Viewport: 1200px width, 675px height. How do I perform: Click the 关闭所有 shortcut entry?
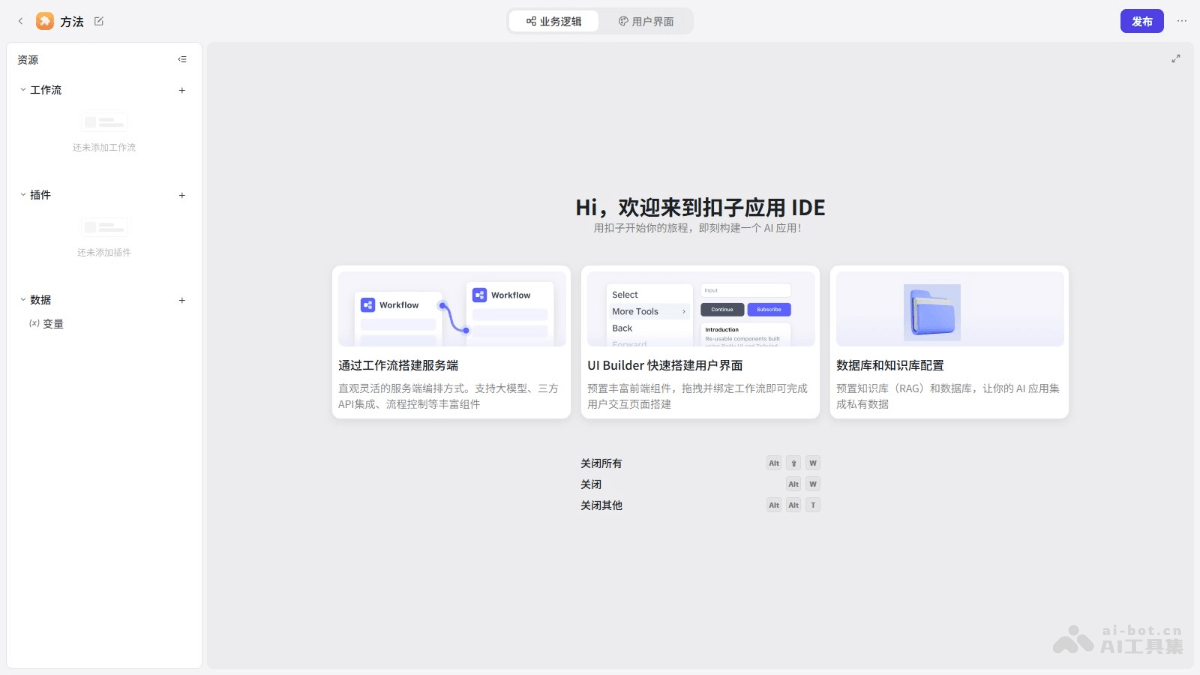point(601,463)
